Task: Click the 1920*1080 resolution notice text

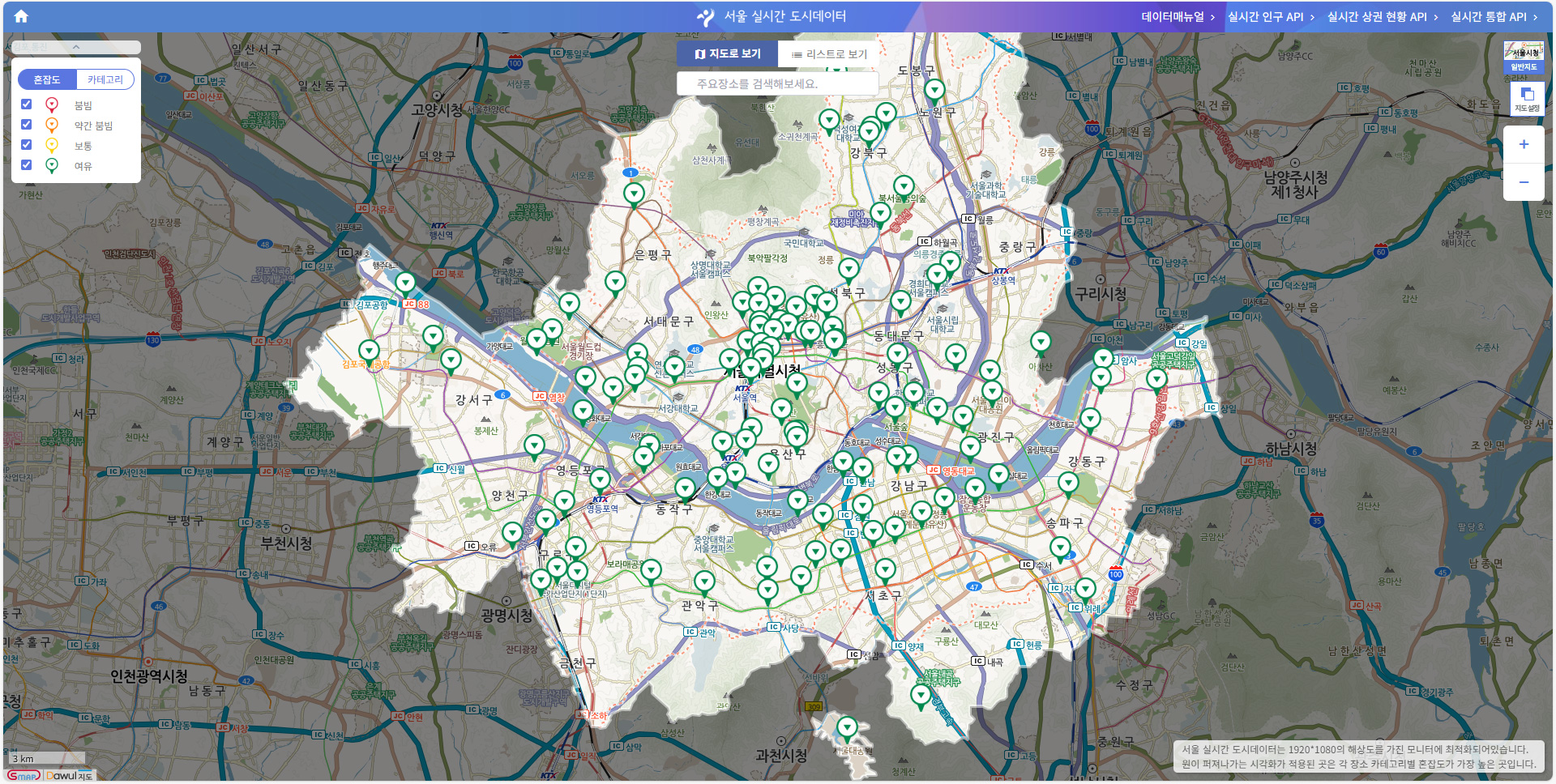Action: [1355, 750]
